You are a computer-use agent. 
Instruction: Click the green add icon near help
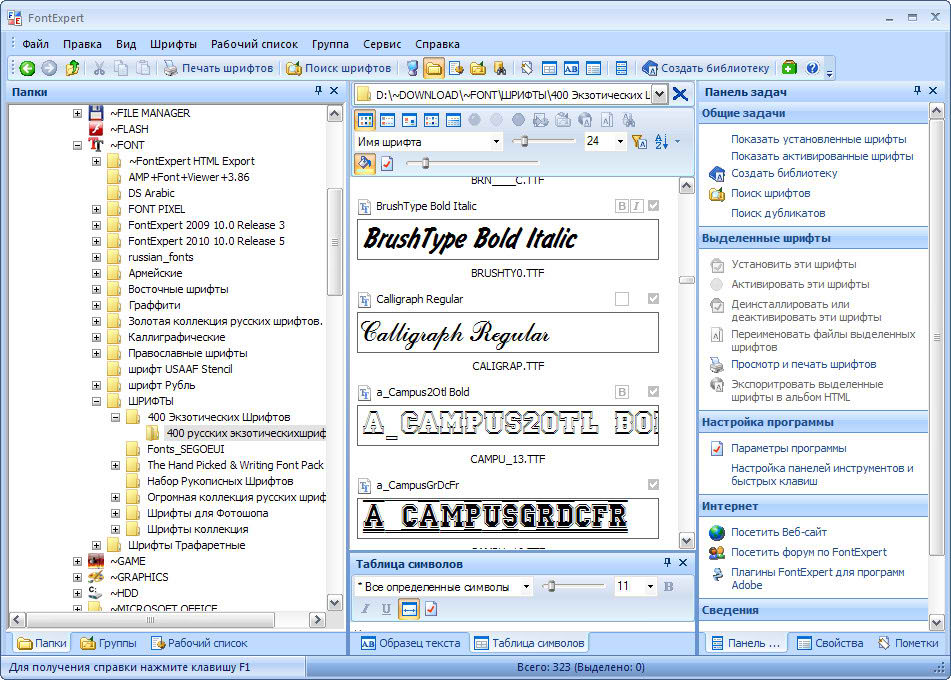click(x=789, y=68)
